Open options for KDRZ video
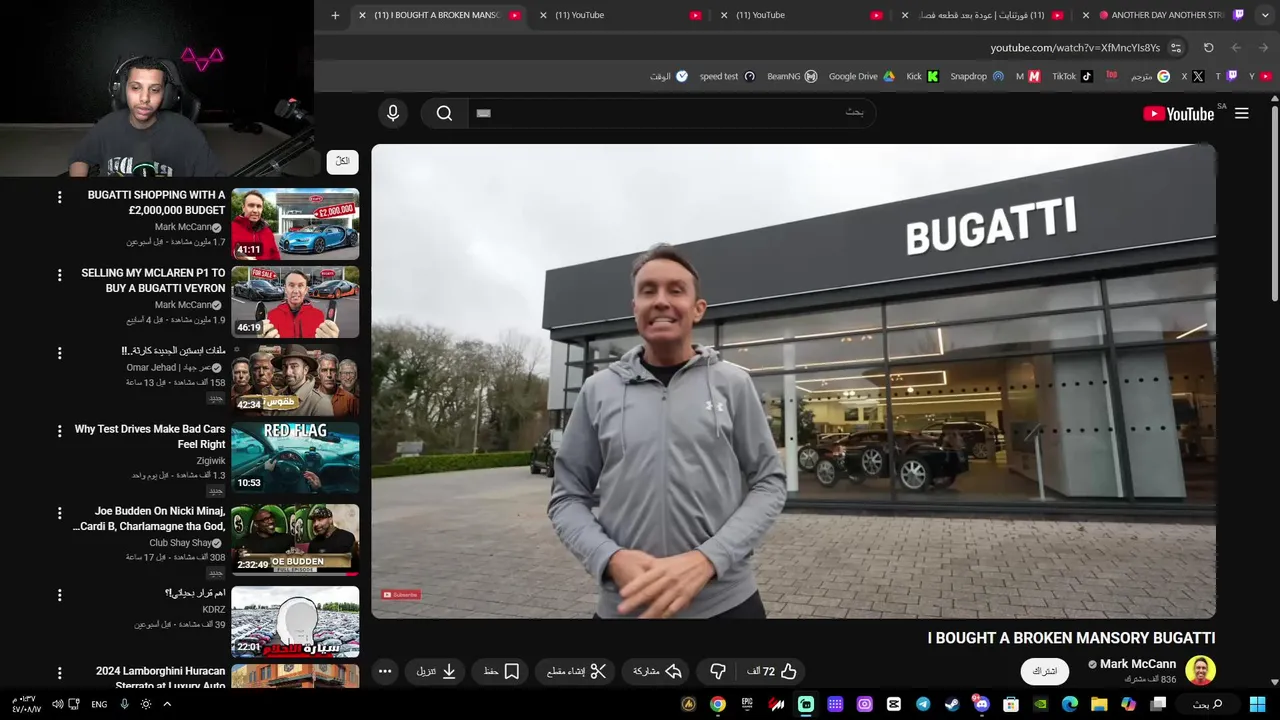This screenshot has height=720, width=1280. 59,595
